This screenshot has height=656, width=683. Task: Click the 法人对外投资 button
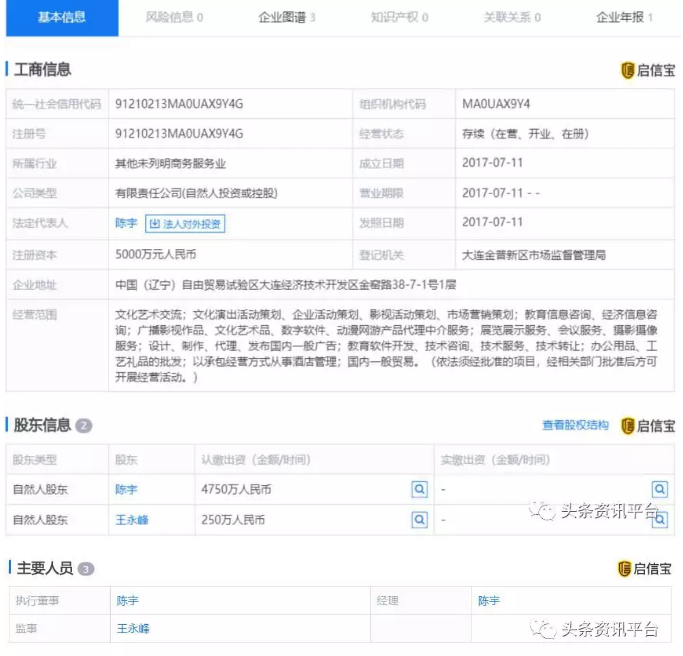185,224
